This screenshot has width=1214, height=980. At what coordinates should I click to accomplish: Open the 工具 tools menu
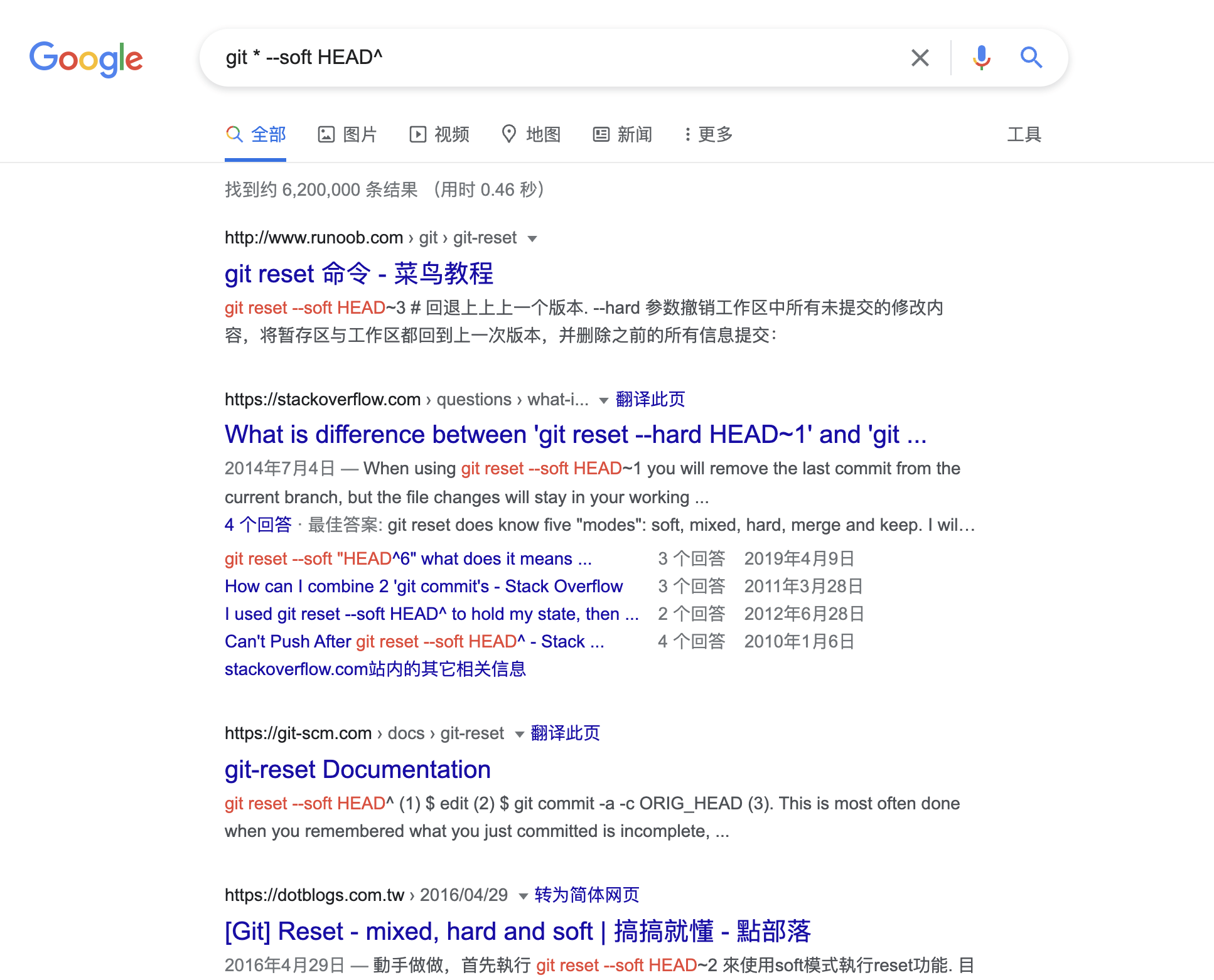point(1024,134)
